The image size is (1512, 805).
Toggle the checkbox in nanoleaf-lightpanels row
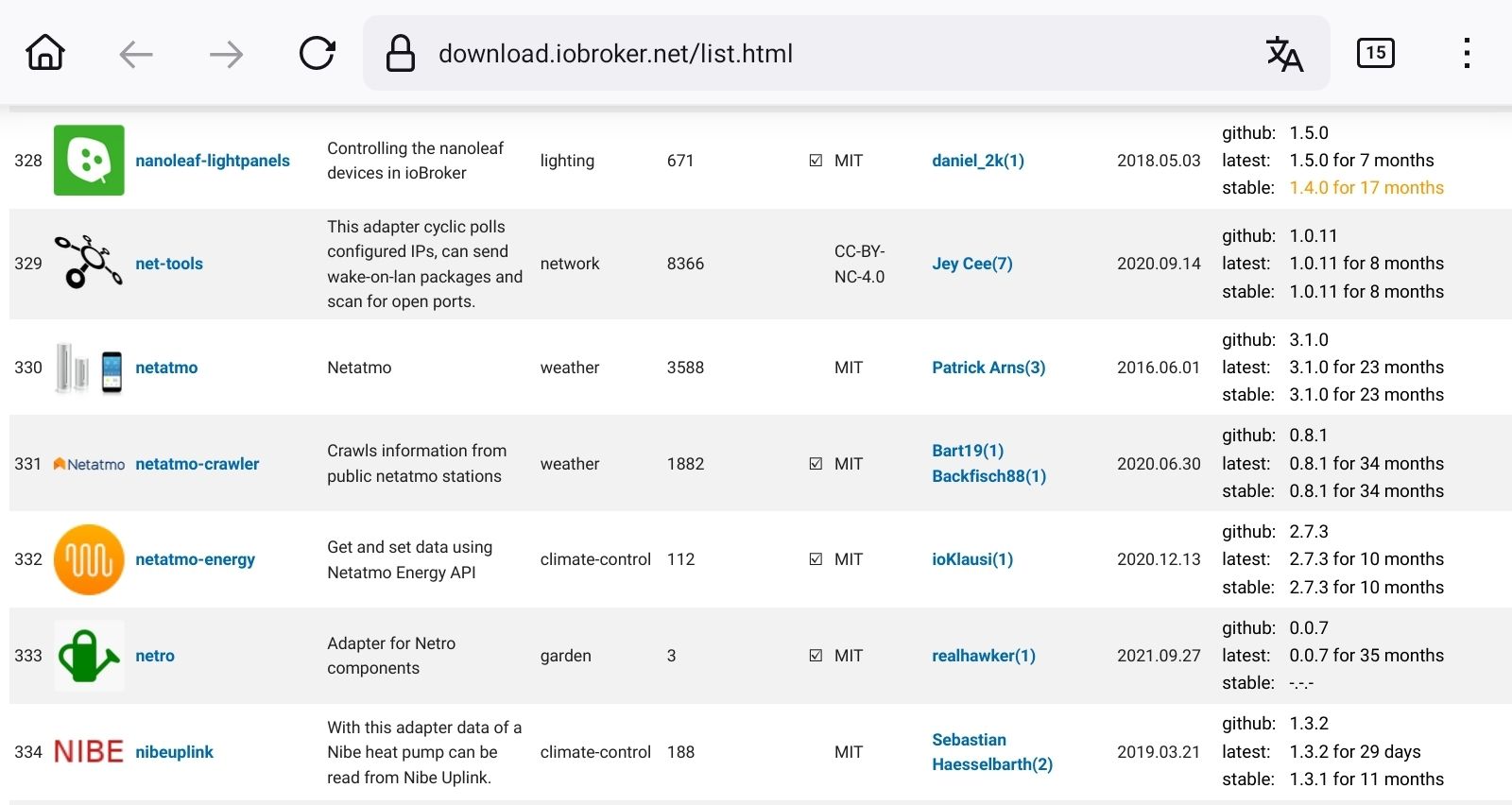[816, 161]
